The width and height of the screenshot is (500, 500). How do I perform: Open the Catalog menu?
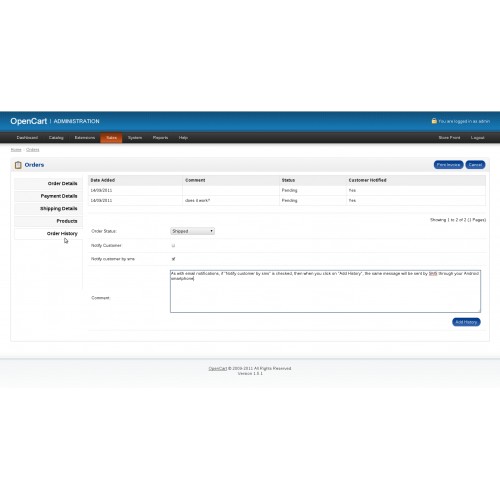tap(56, 138)
